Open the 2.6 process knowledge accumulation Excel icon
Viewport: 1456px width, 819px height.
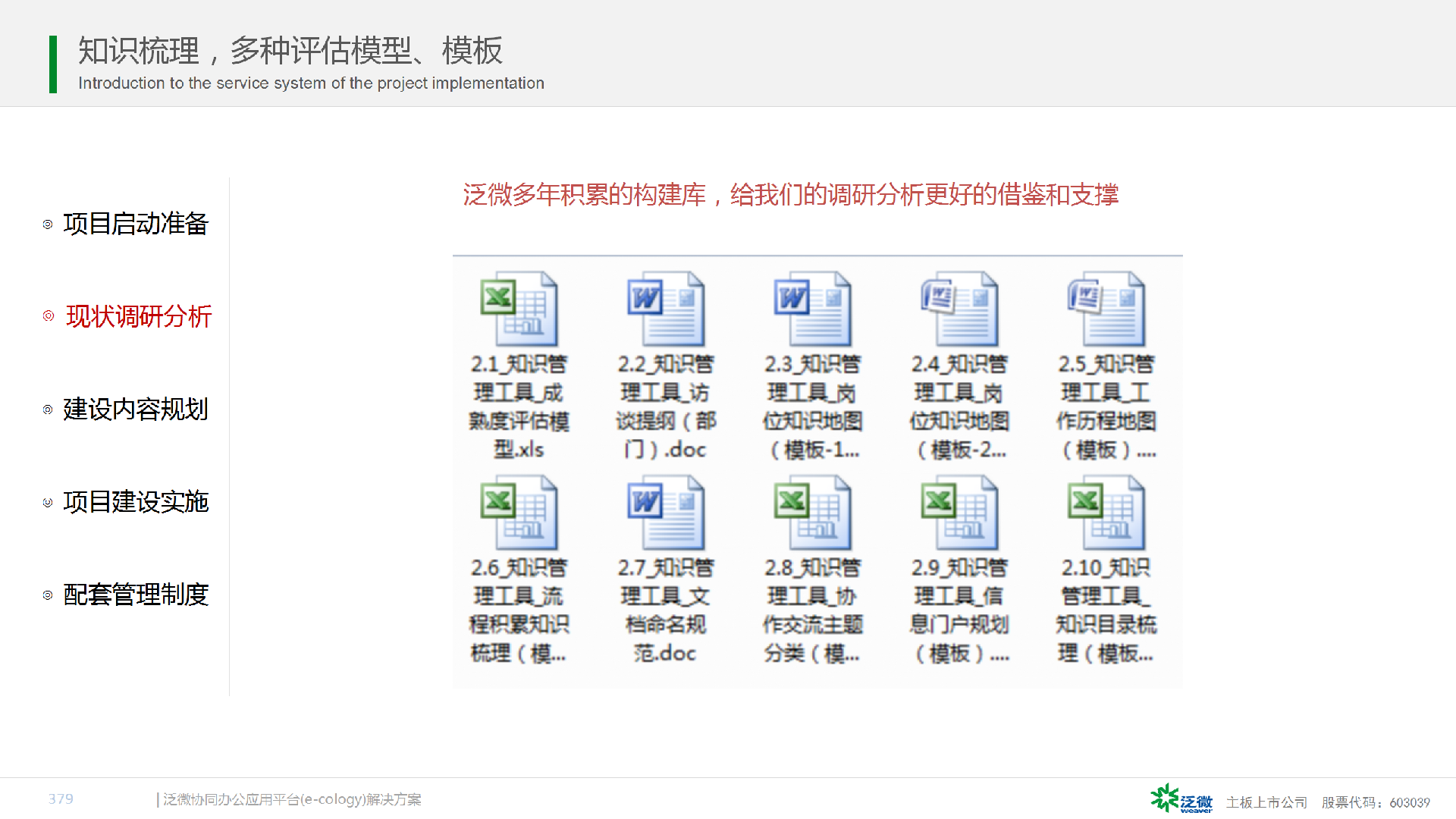point(519,513)
